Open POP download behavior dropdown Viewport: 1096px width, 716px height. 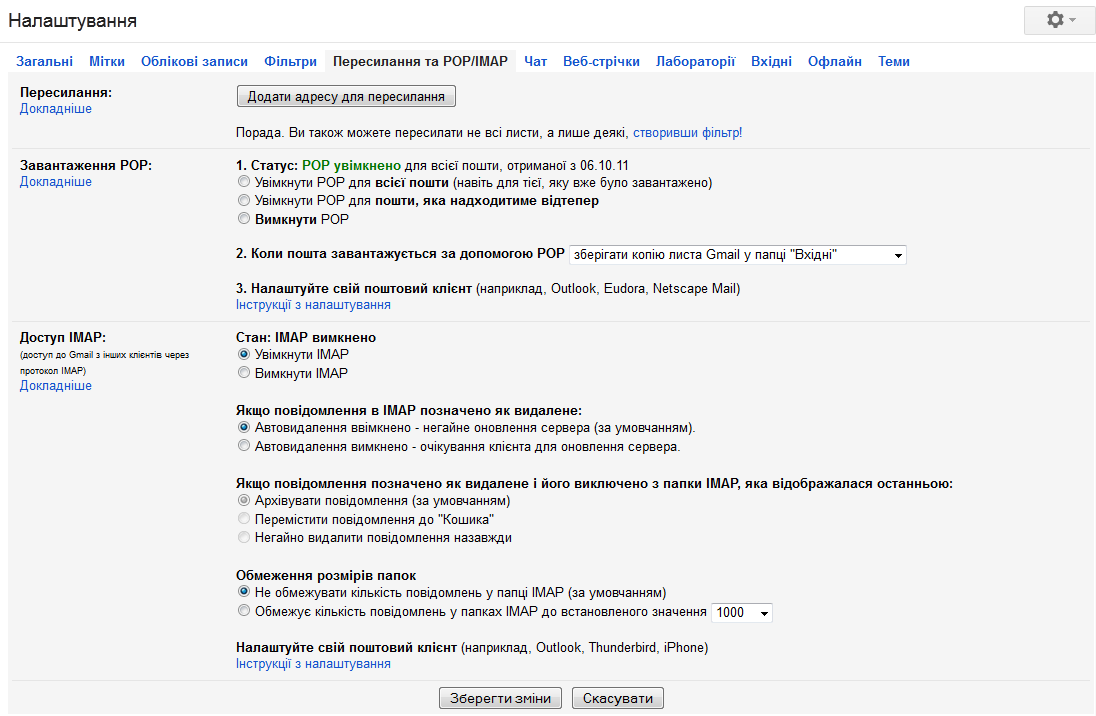737,255
